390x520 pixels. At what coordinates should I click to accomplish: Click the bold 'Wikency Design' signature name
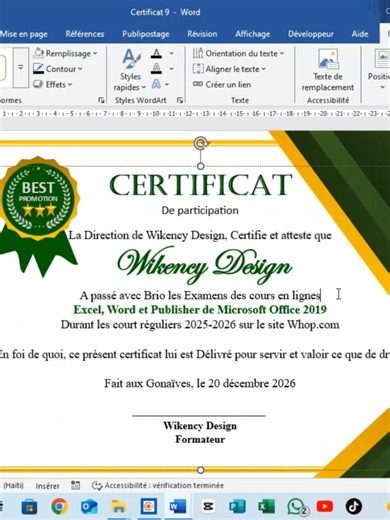200,426
